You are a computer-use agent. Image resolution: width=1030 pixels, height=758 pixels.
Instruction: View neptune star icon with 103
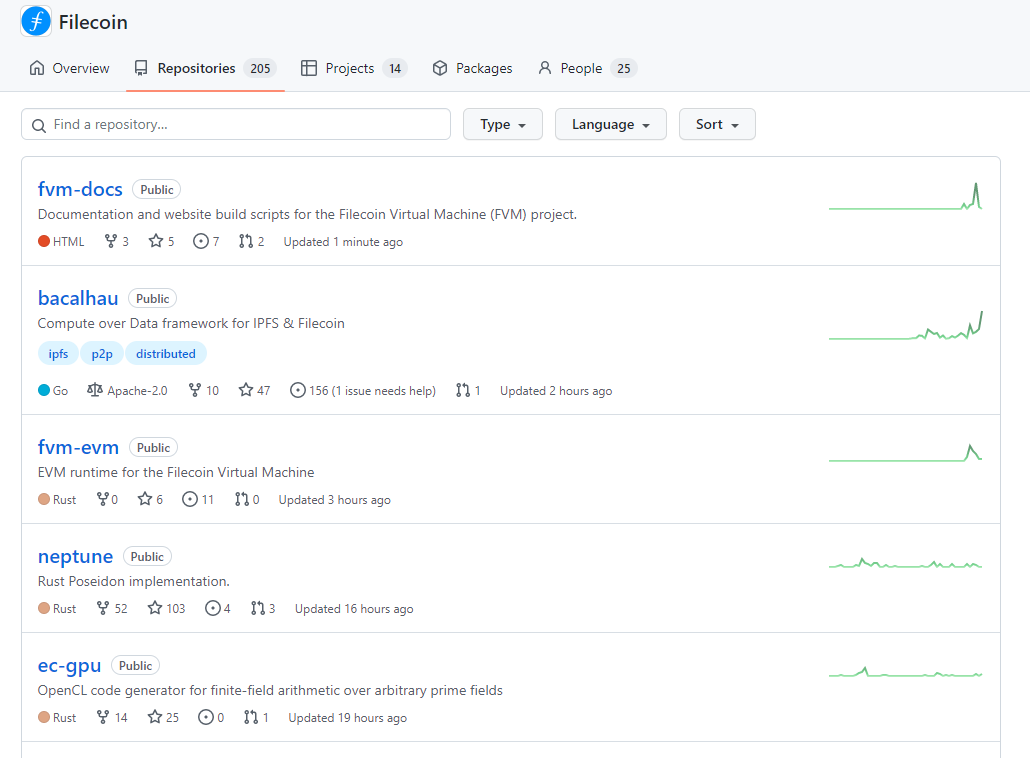tap(154, 608)
